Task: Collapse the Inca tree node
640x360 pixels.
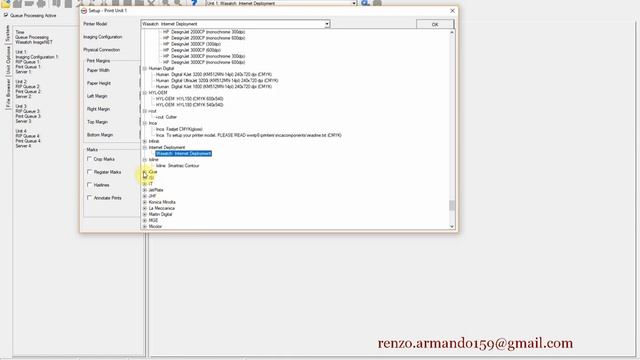Action: [x=144, y=123]
